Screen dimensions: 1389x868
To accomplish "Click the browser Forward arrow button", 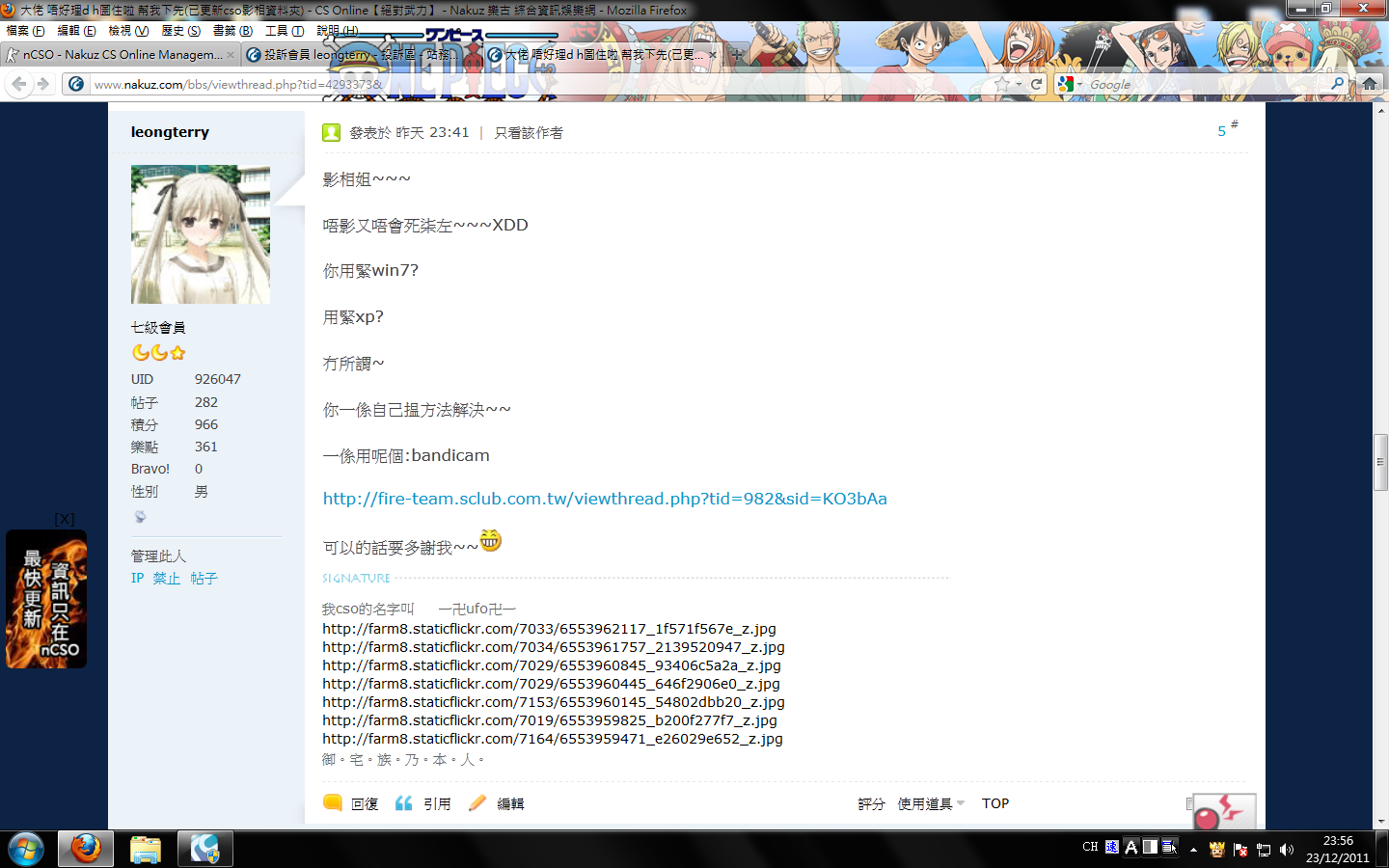I will click(43, 84).
